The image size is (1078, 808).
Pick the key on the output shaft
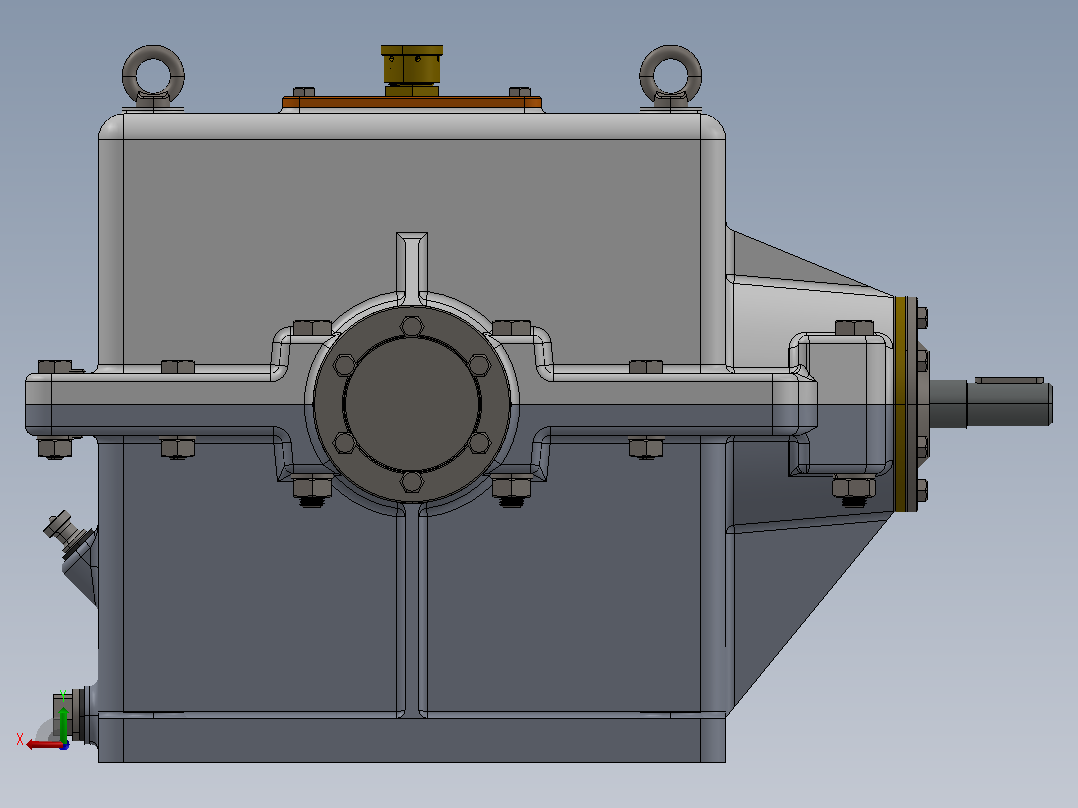coord(1009,380)
